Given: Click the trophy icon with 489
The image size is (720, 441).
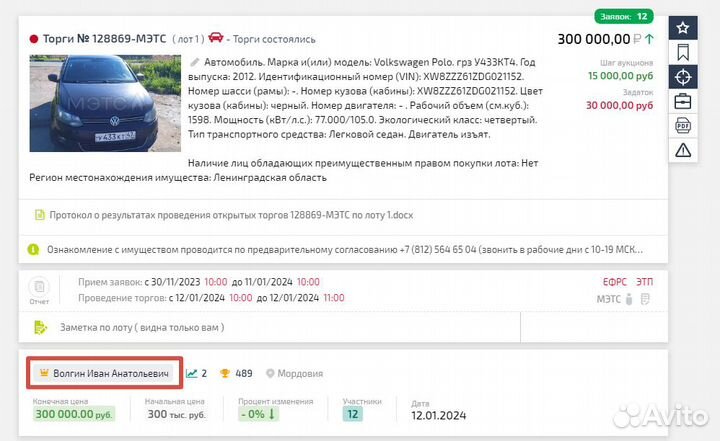Looking at the screenshot, I should pyautogui.click(x=225, y=373).
